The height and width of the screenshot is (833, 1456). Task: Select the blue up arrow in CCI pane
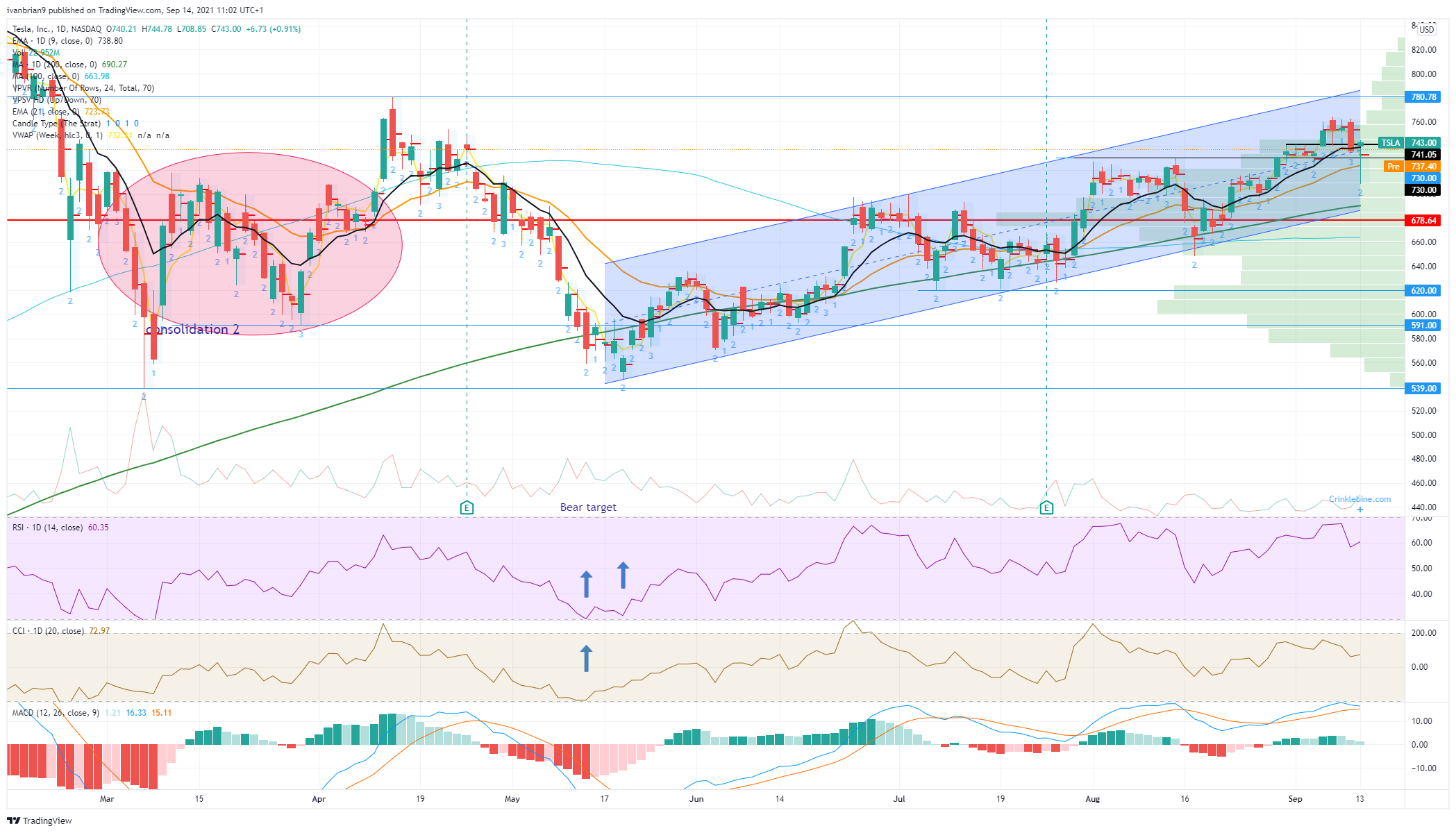pyautogui.click(x=586, y=658)
